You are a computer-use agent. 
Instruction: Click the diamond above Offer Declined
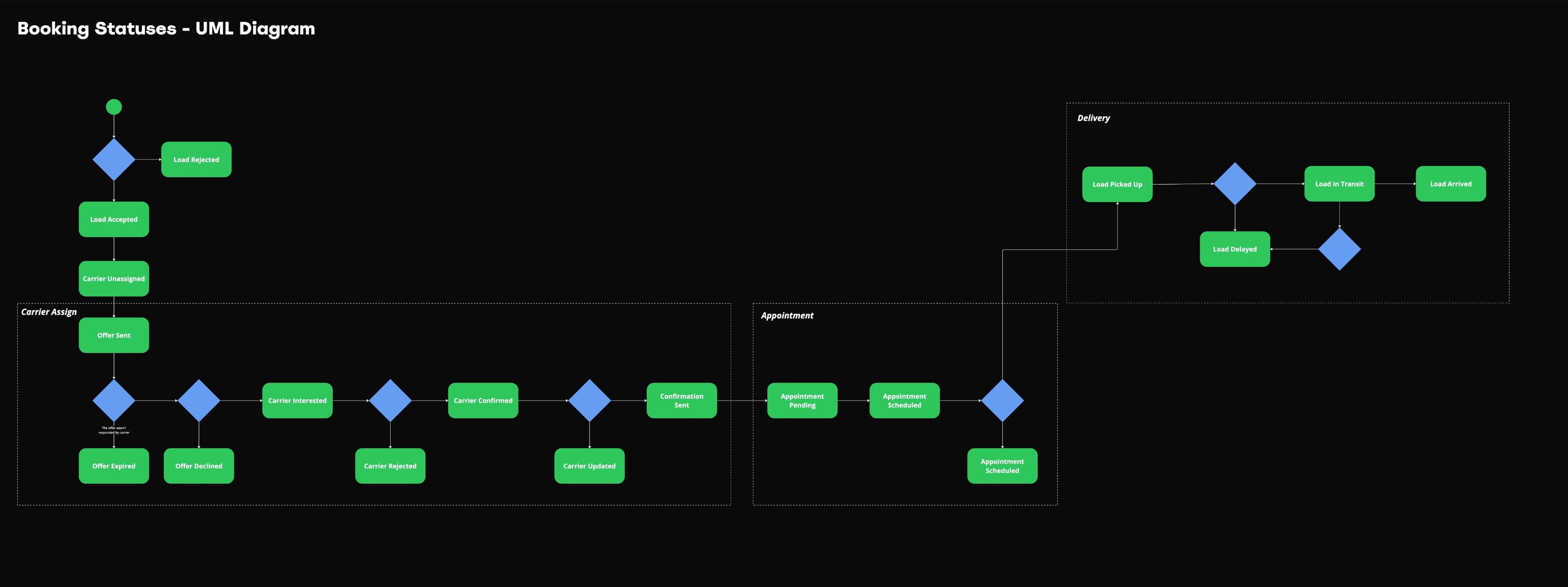click(x=198, y=400)
